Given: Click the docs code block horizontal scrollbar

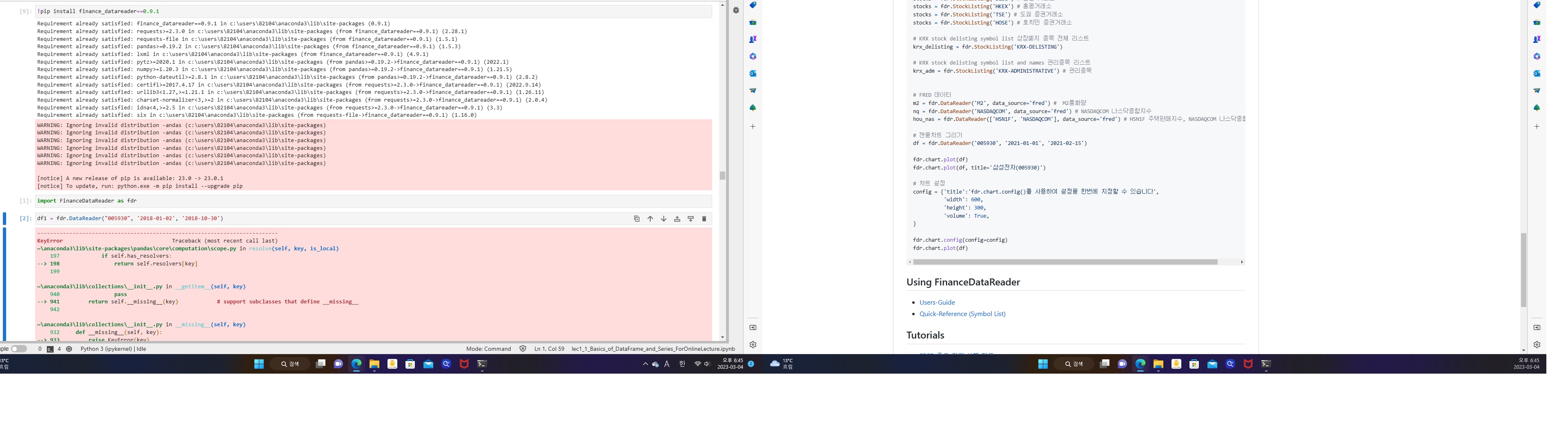Looking at the screenshot, I should click(x=1065, y=262).
